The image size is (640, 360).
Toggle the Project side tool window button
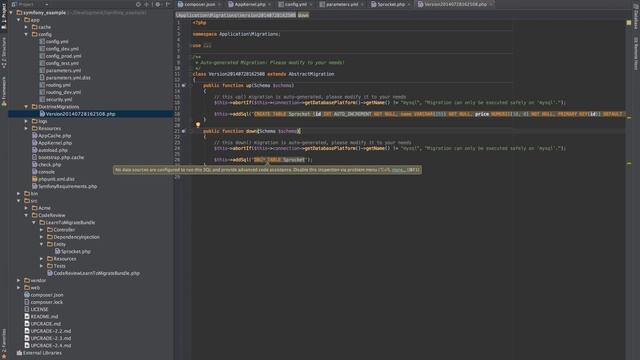4,16
